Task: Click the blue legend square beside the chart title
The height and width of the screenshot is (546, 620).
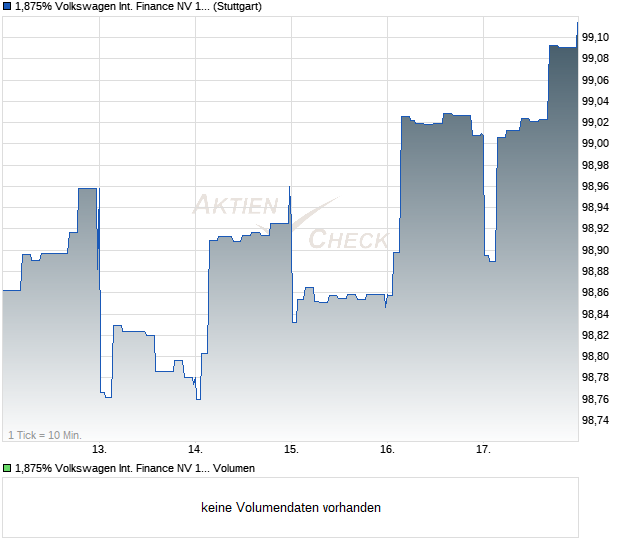Action: coord(7,7)
